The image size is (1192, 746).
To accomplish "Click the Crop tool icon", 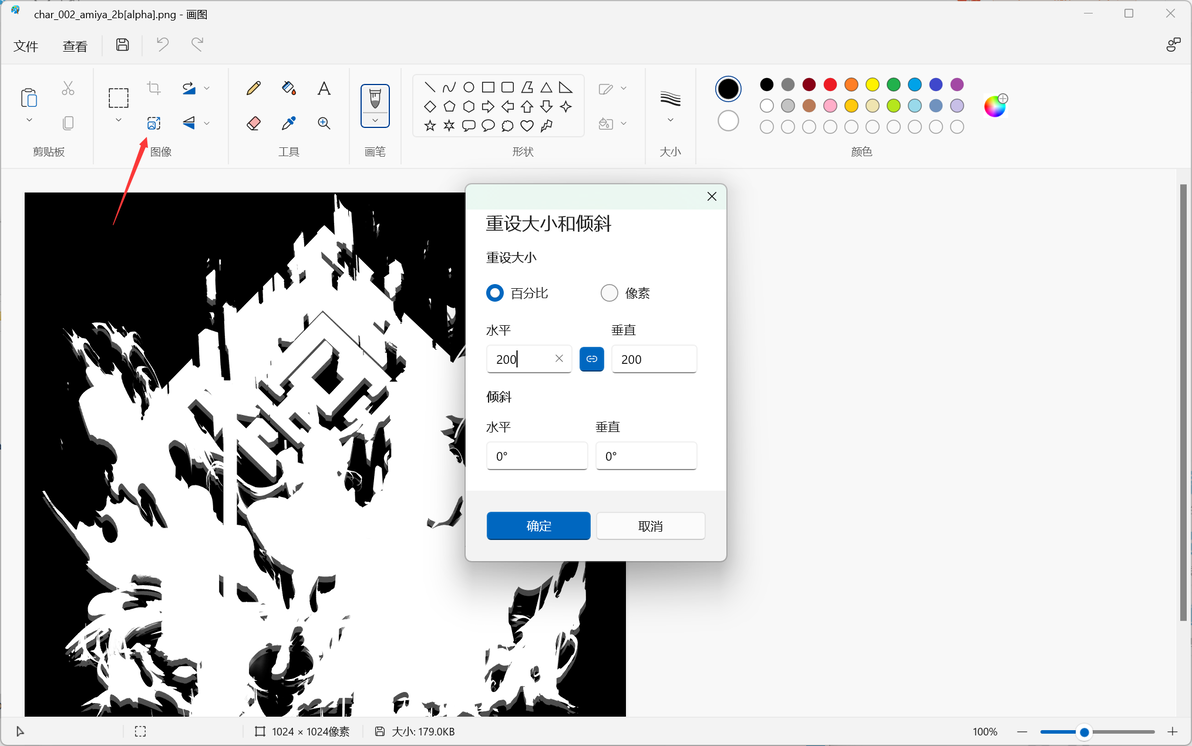I will [x=154, y=88].
